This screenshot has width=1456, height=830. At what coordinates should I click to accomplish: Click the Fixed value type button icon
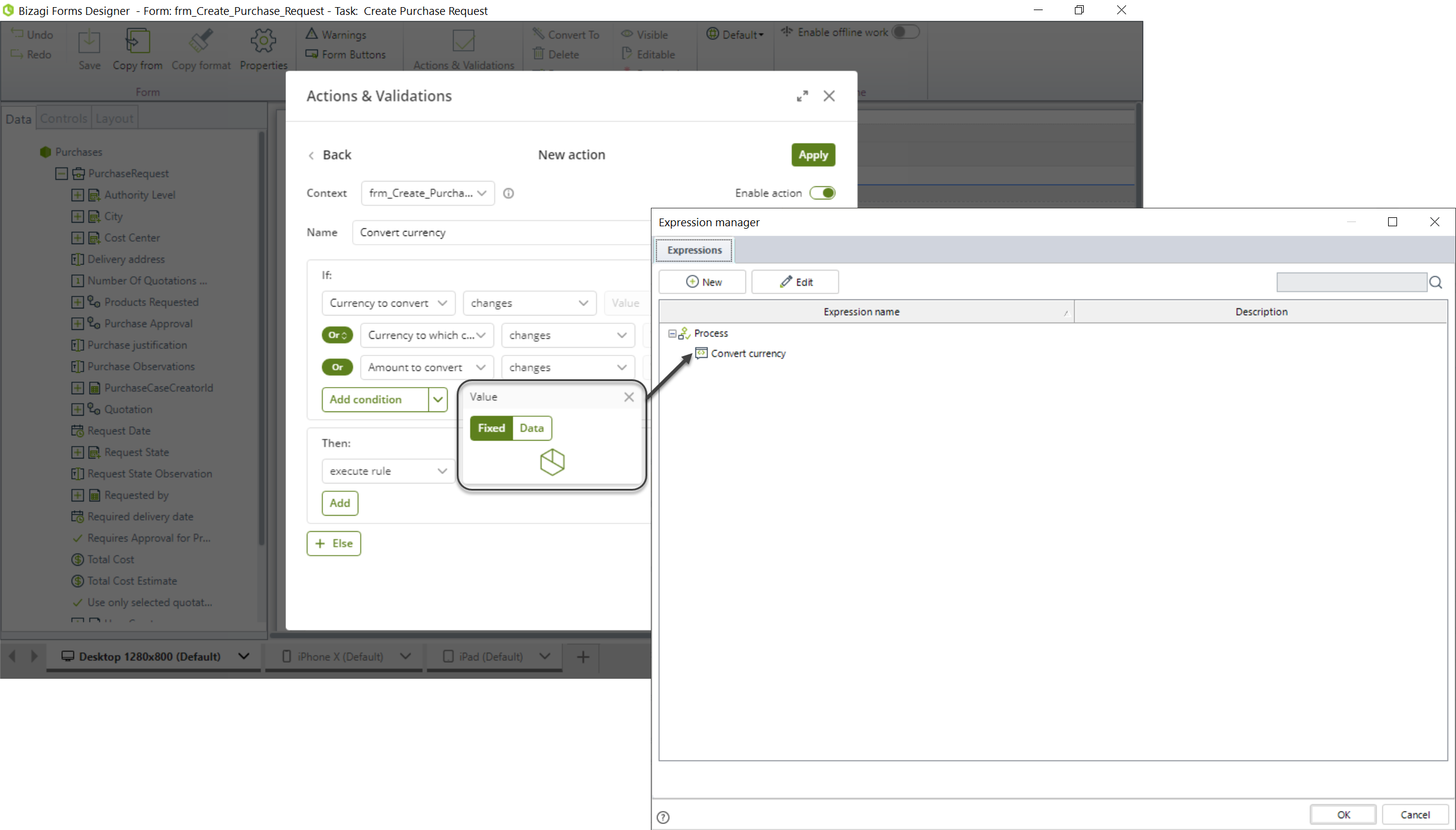coord(491,427)
